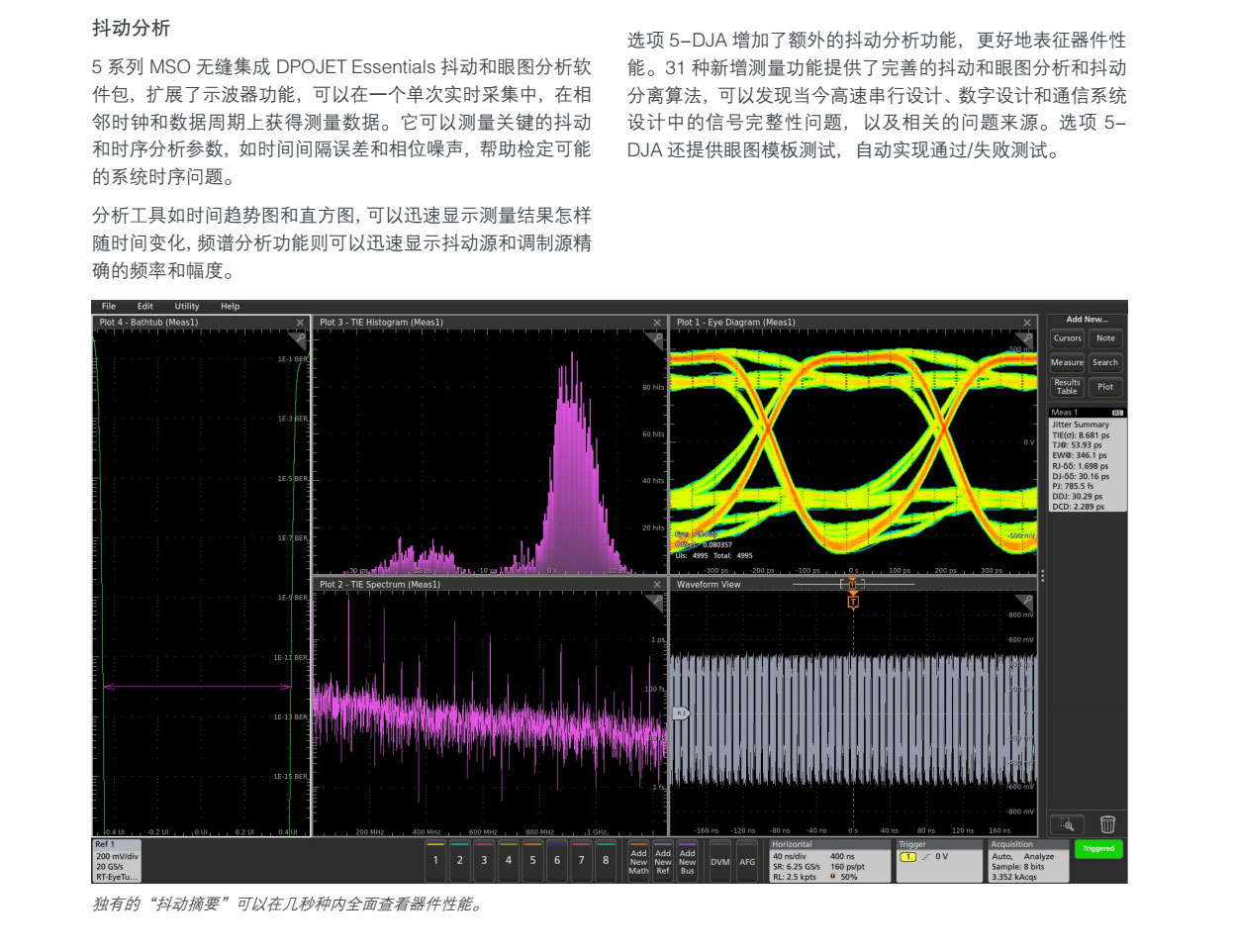Open the File menu
This screenshot has height=952, width=1236.
point(109,307)
